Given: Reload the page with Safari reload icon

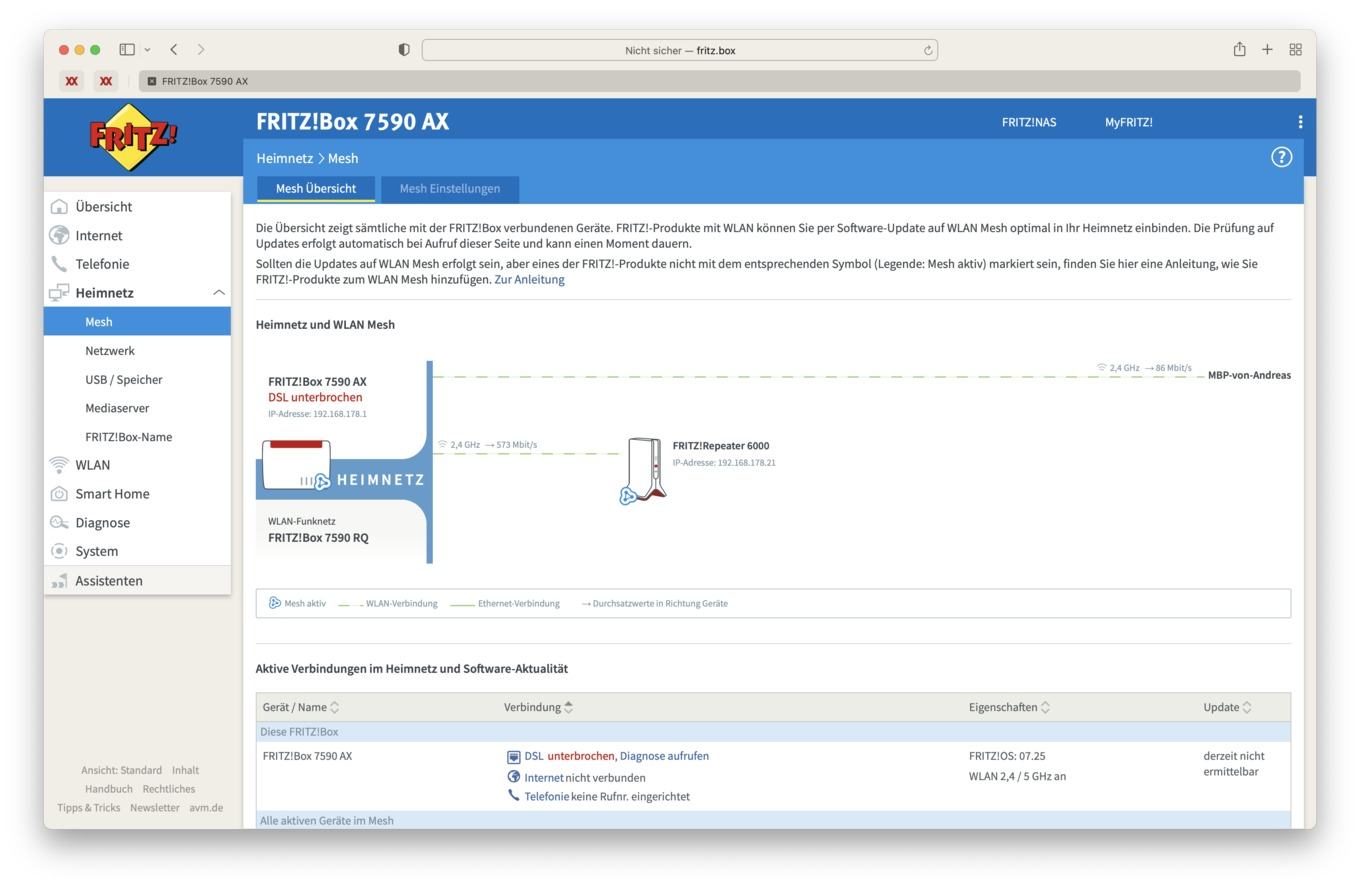Looking at the screenshot, I should click(x=928, y=50).
